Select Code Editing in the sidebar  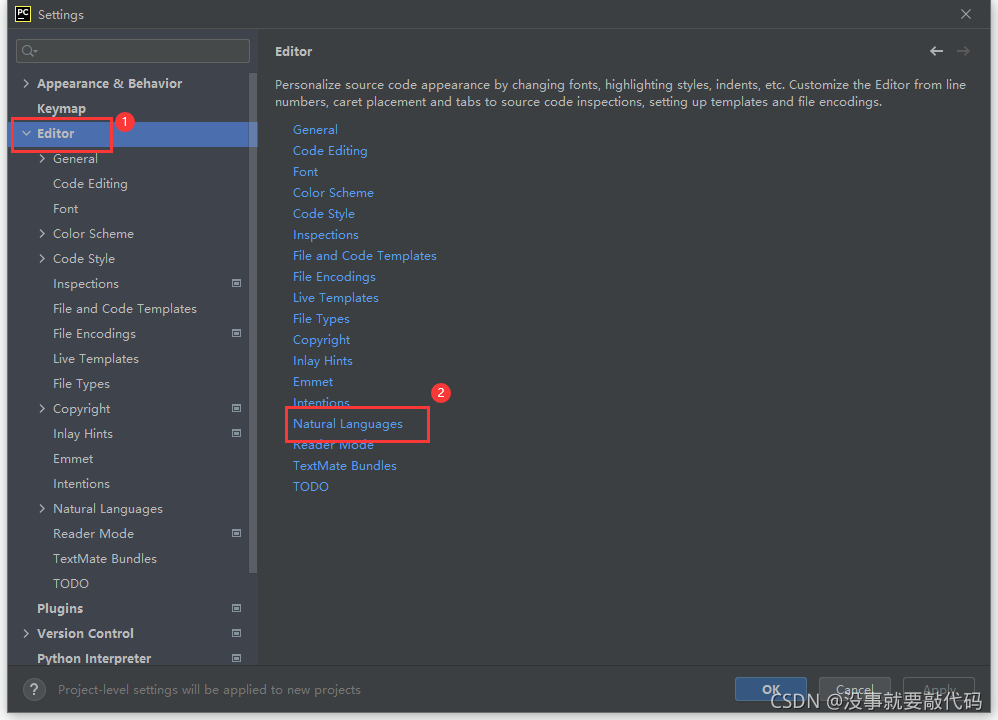coord(90,183)
